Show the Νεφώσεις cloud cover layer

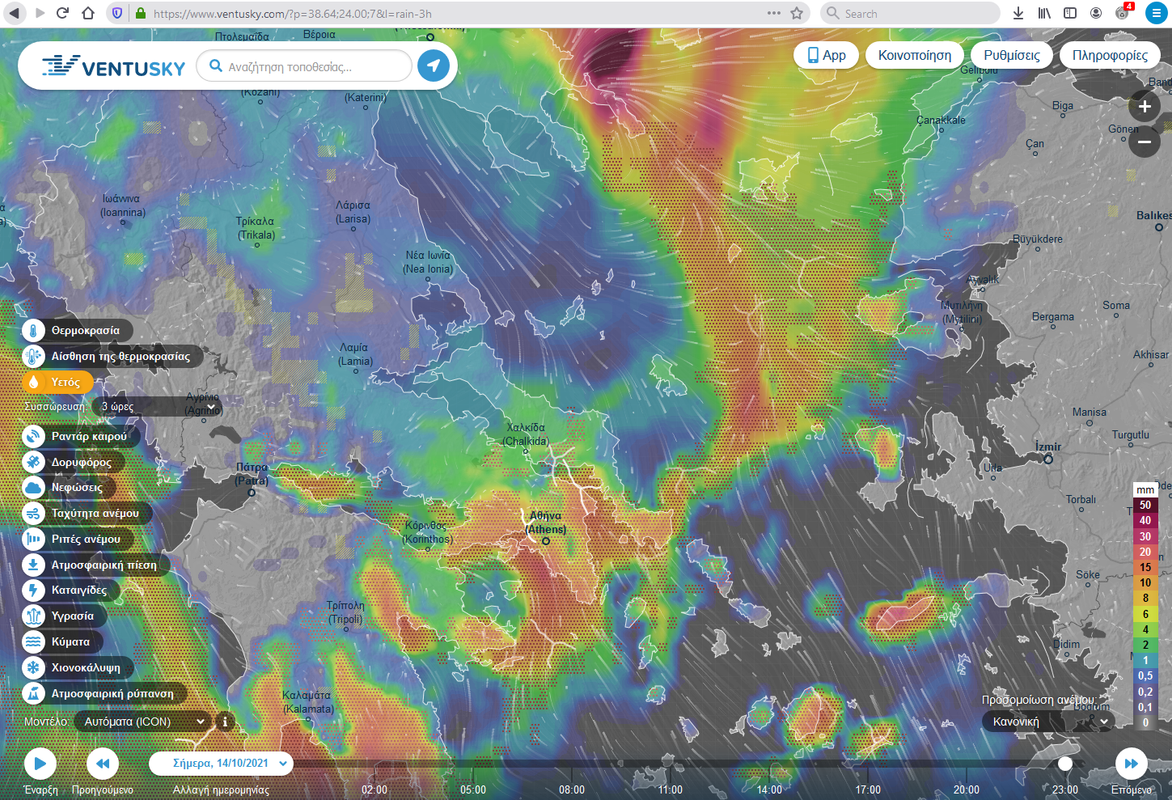(x=69, y=487)
